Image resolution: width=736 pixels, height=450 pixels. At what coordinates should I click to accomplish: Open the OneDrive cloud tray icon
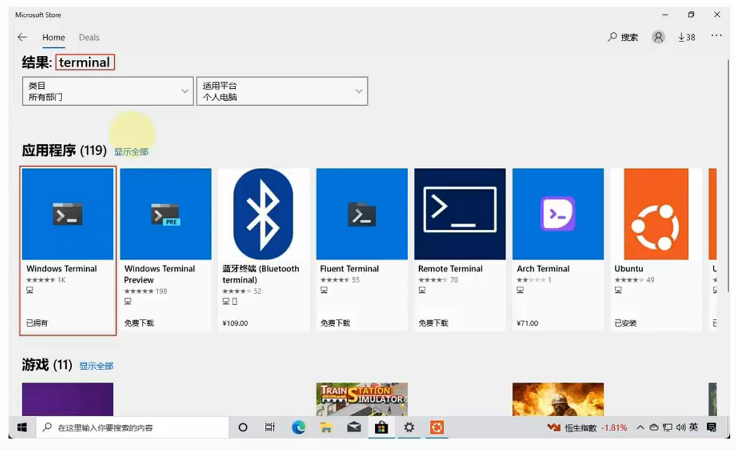[654, 427]
